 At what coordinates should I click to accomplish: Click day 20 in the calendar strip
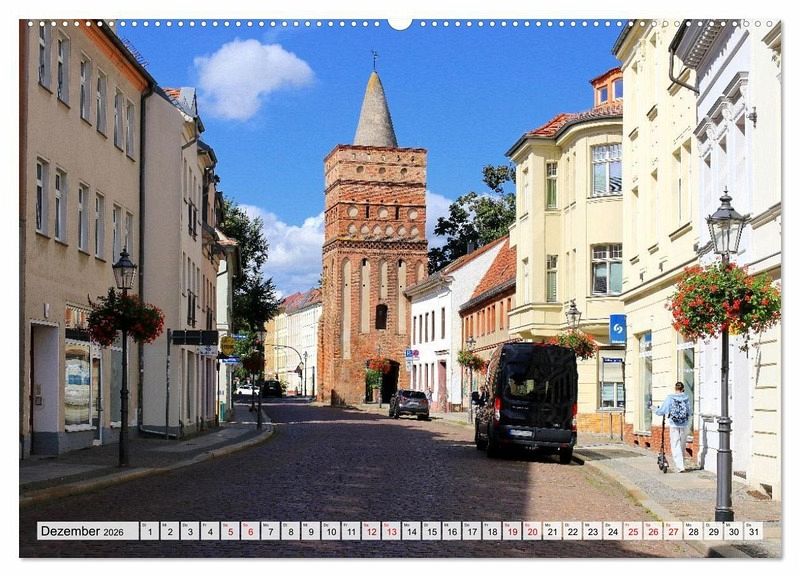click(x=531, y=531)
